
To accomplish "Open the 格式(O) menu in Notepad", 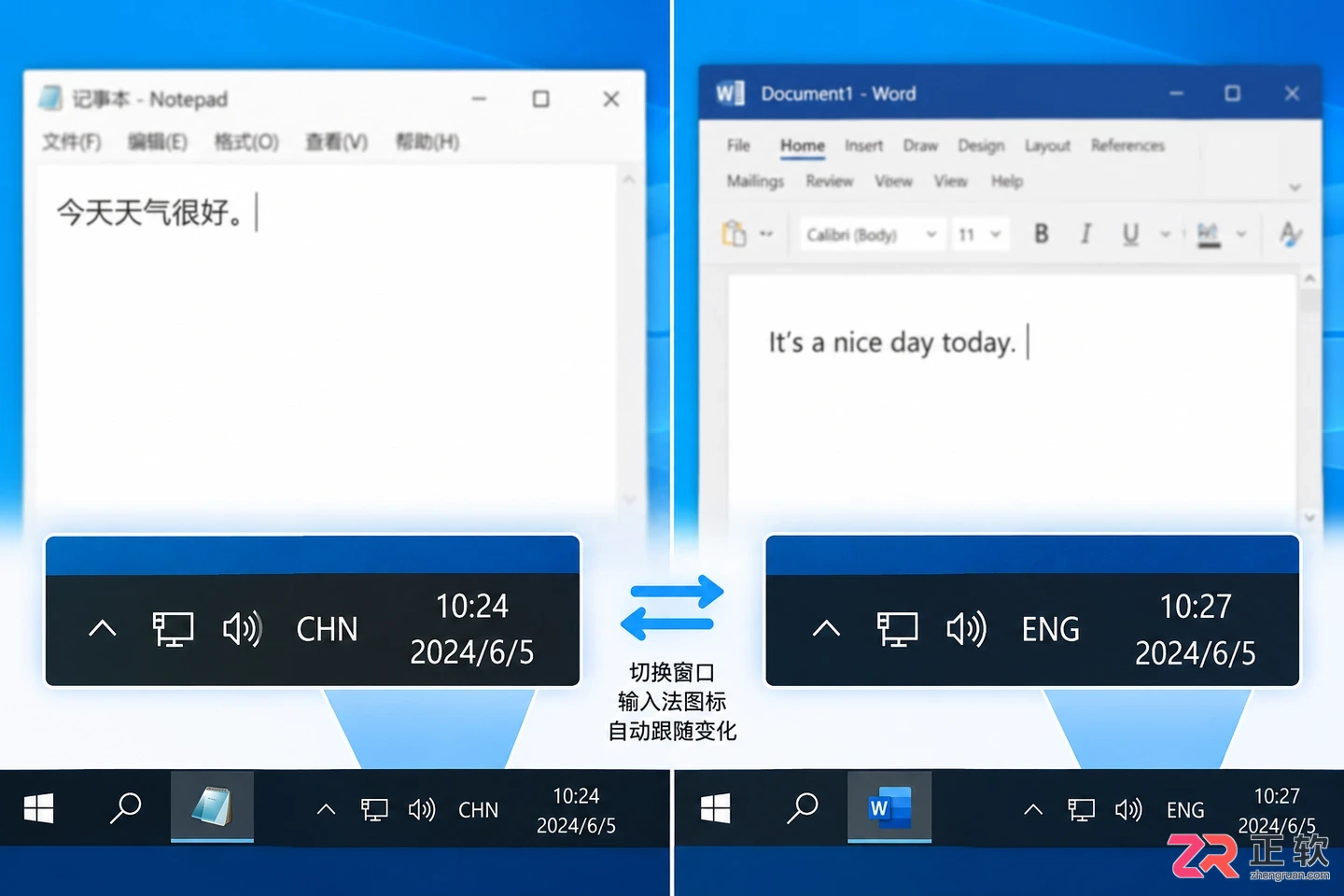I will point(246,142).
